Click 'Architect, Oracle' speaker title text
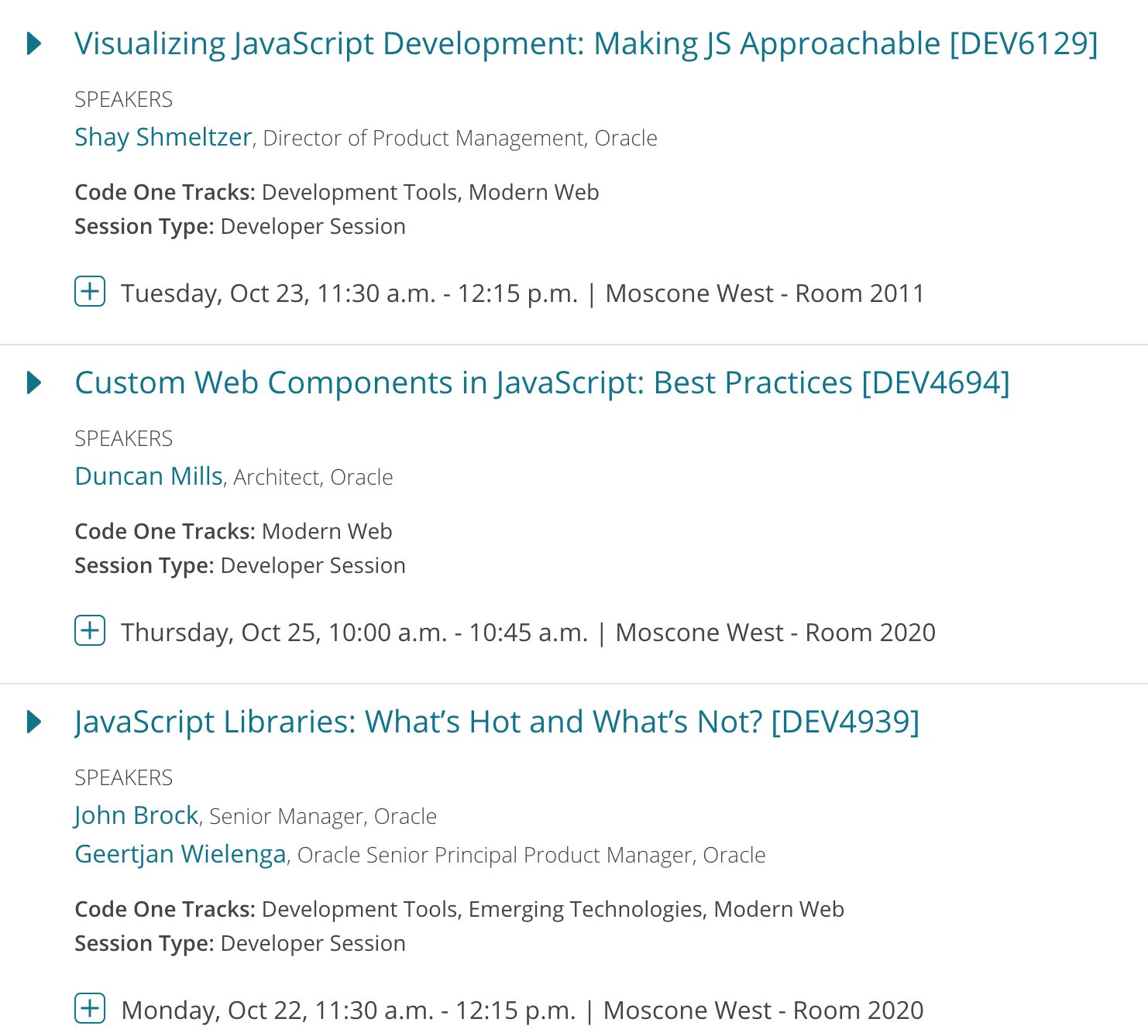 313,477
